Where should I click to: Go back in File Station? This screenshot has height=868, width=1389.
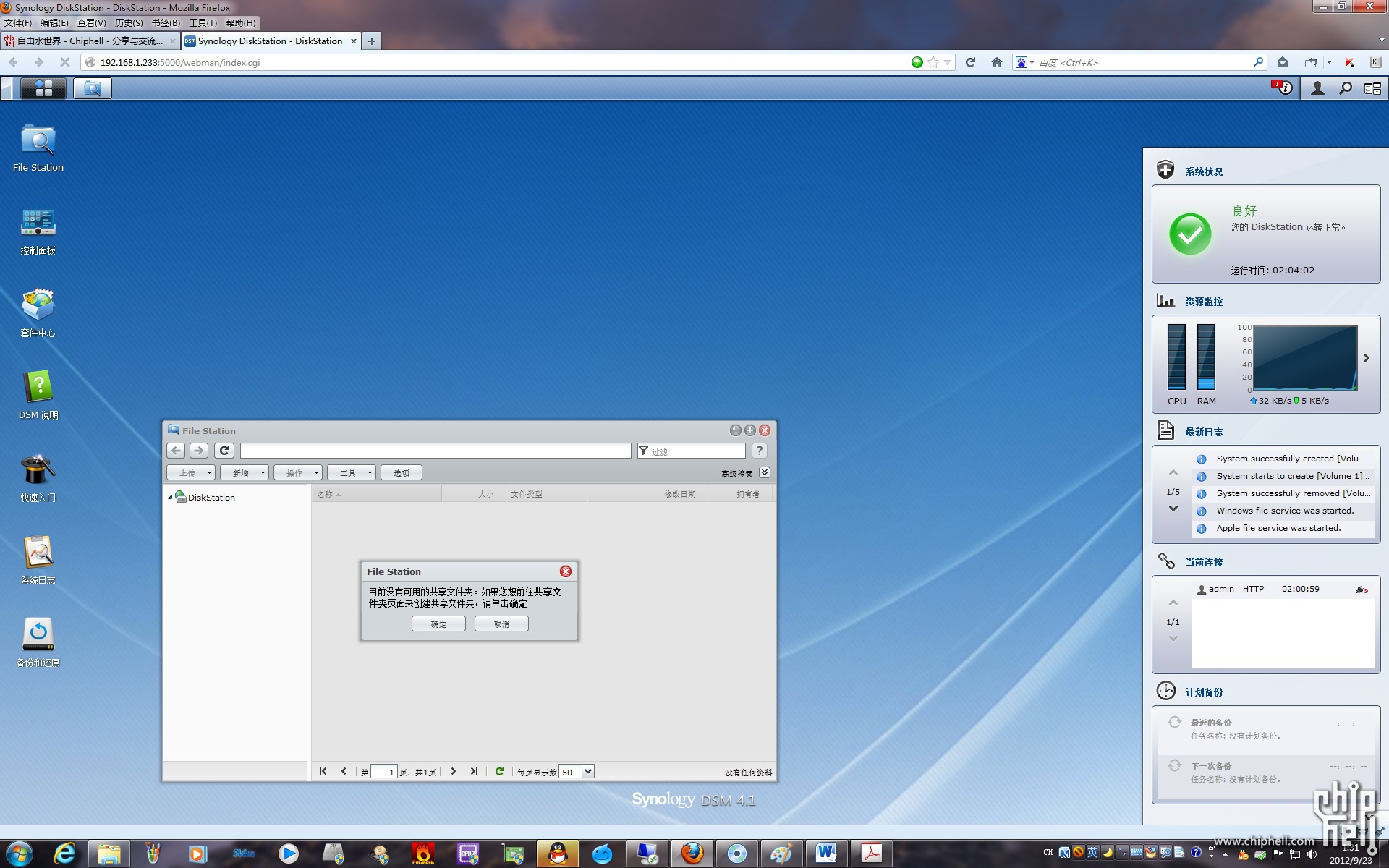coord(176,451)
